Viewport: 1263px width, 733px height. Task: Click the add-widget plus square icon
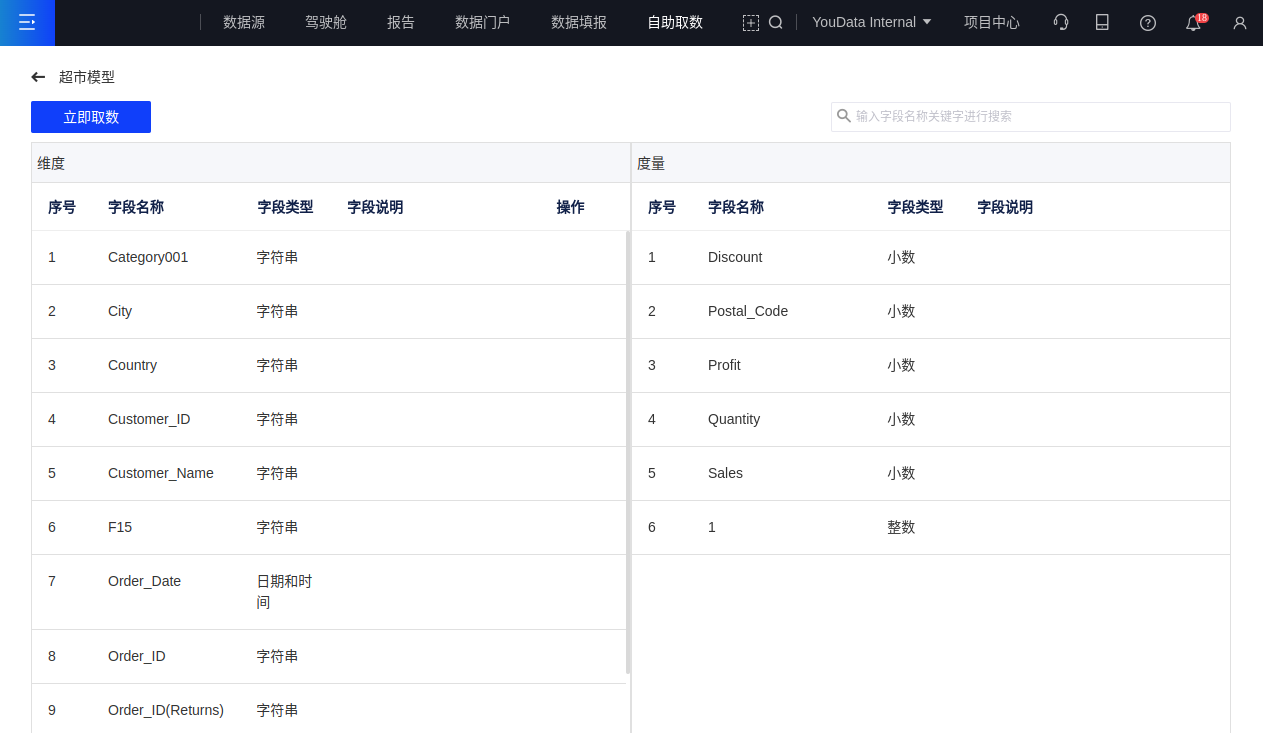(750, 22)
